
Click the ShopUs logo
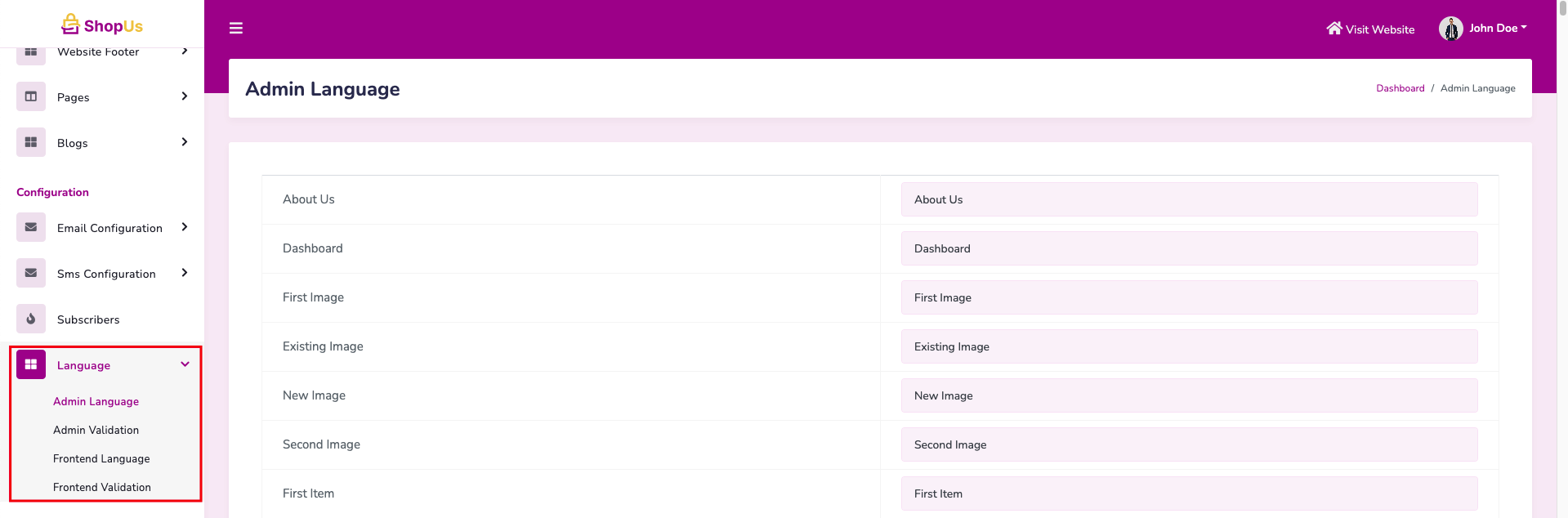102,25
